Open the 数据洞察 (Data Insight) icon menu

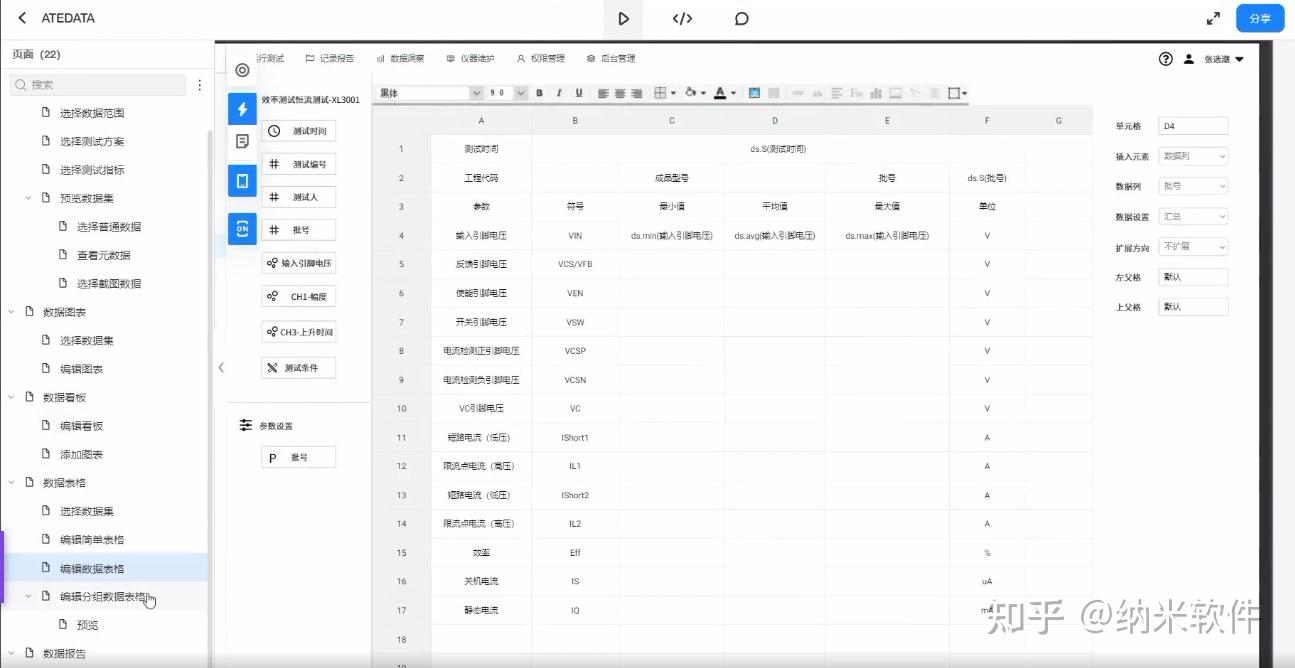pyautogui.click(x=379, y=57)
